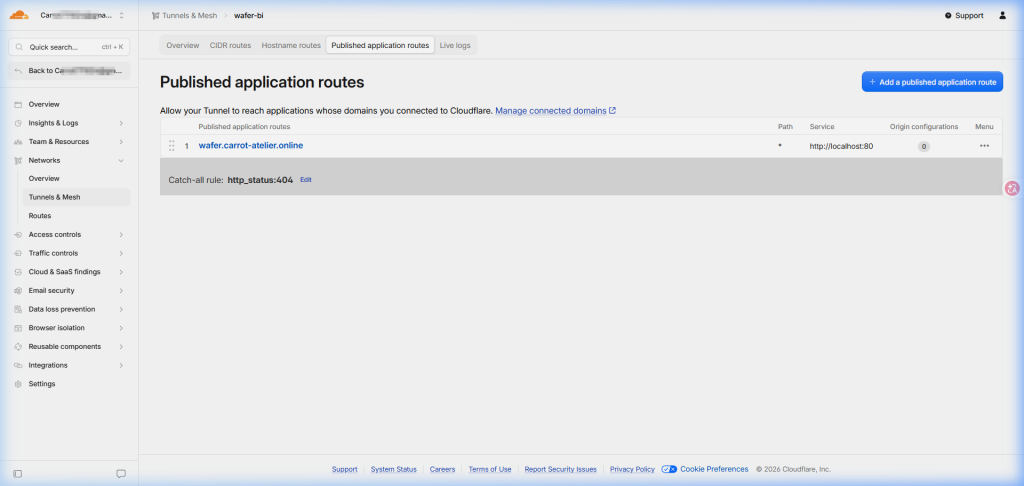
Task: Collapse the Networks section chevron
Action: point(121,160)
